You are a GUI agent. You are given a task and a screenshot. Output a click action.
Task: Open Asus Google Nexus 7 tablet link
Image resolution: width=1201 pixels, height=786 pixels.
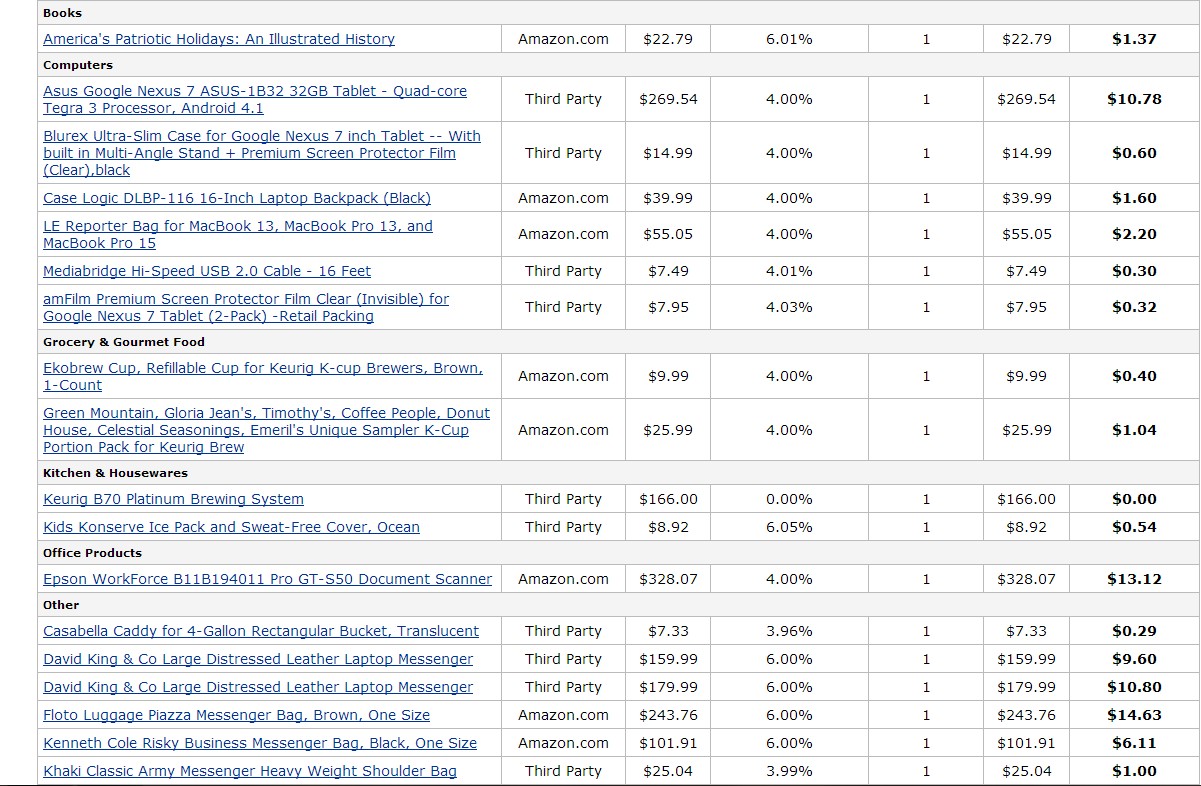255,99
